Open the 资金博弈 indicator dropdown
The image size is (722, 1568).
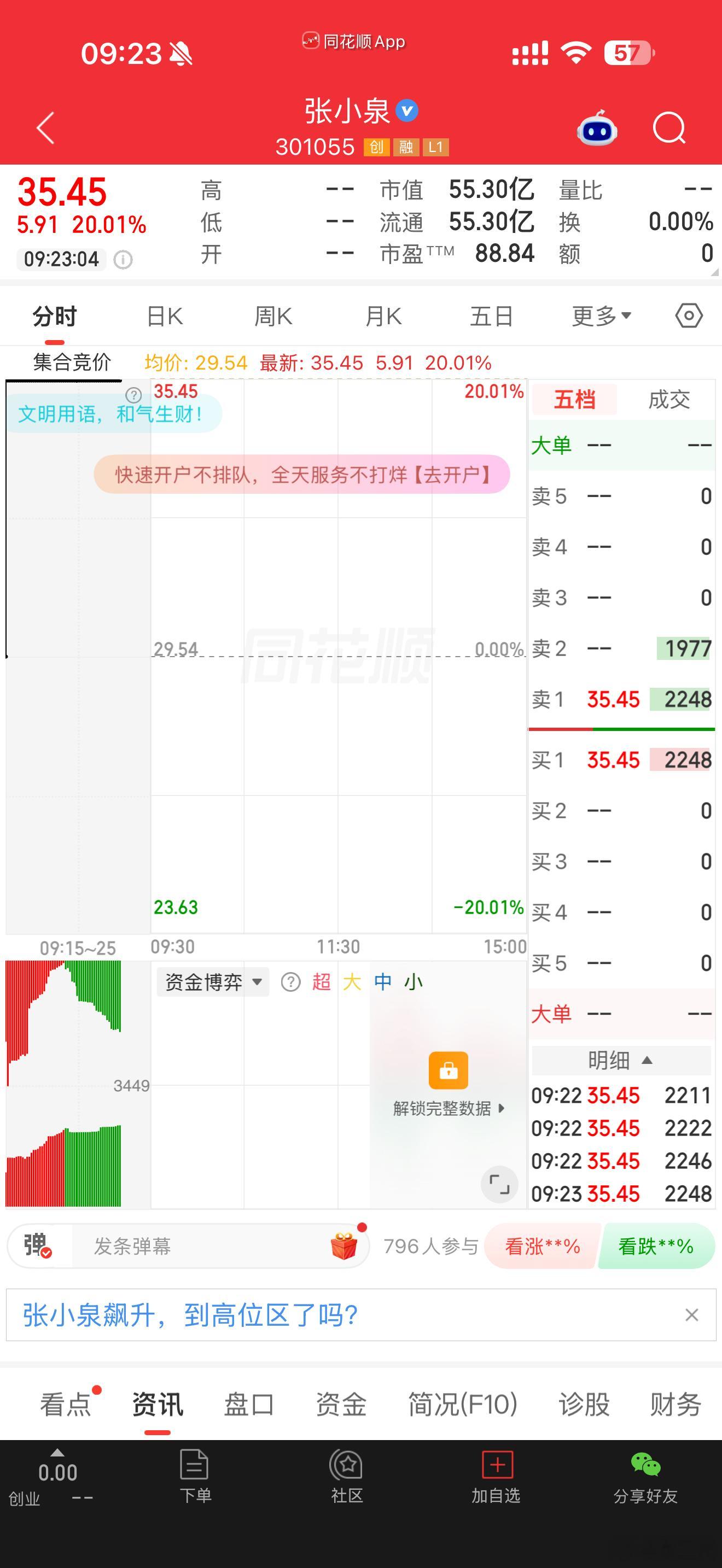coord(213,982)
